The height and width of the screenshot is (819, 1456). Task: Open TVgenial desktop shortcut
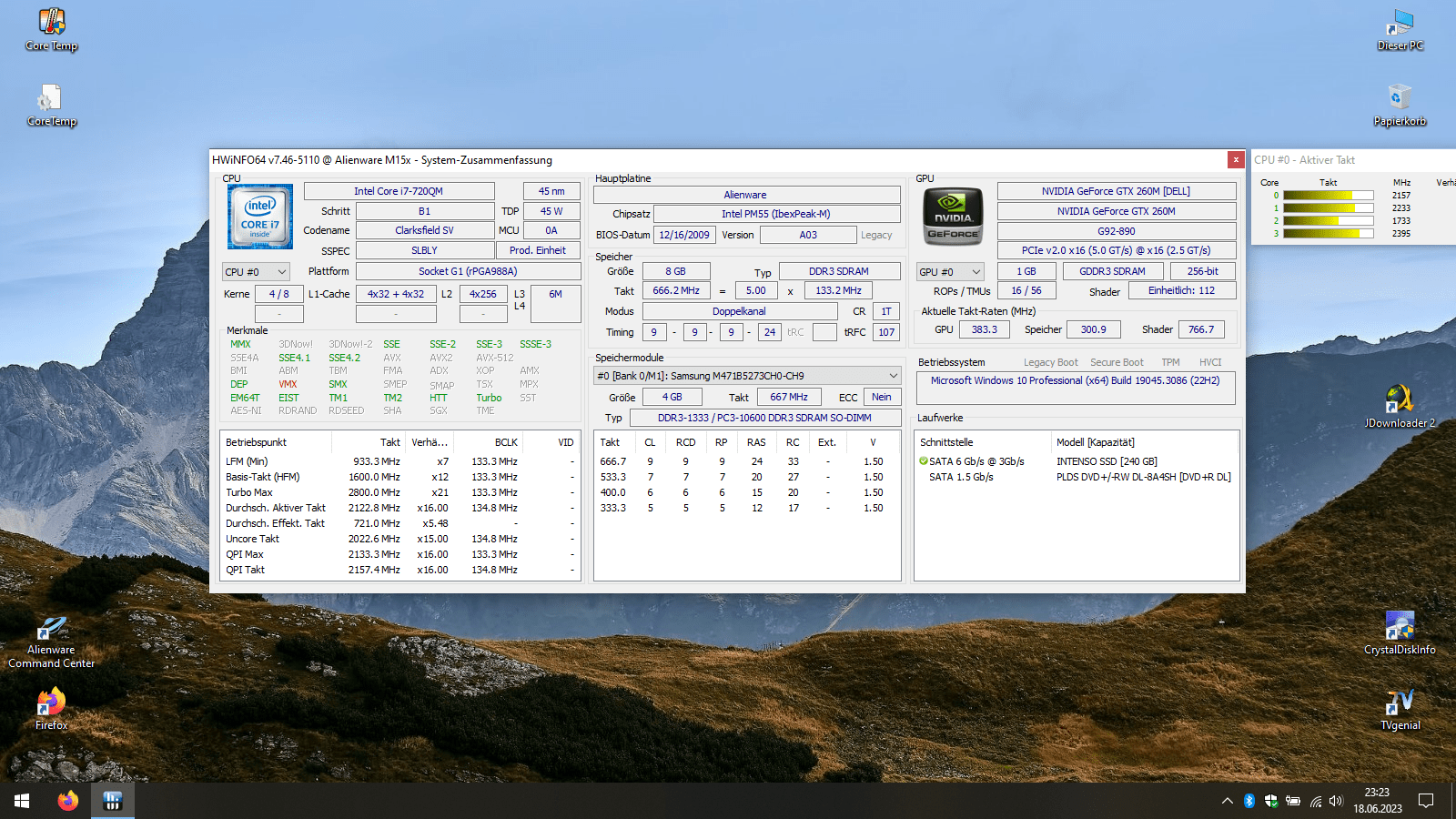pyautogui.click(x=1400, y=709)
